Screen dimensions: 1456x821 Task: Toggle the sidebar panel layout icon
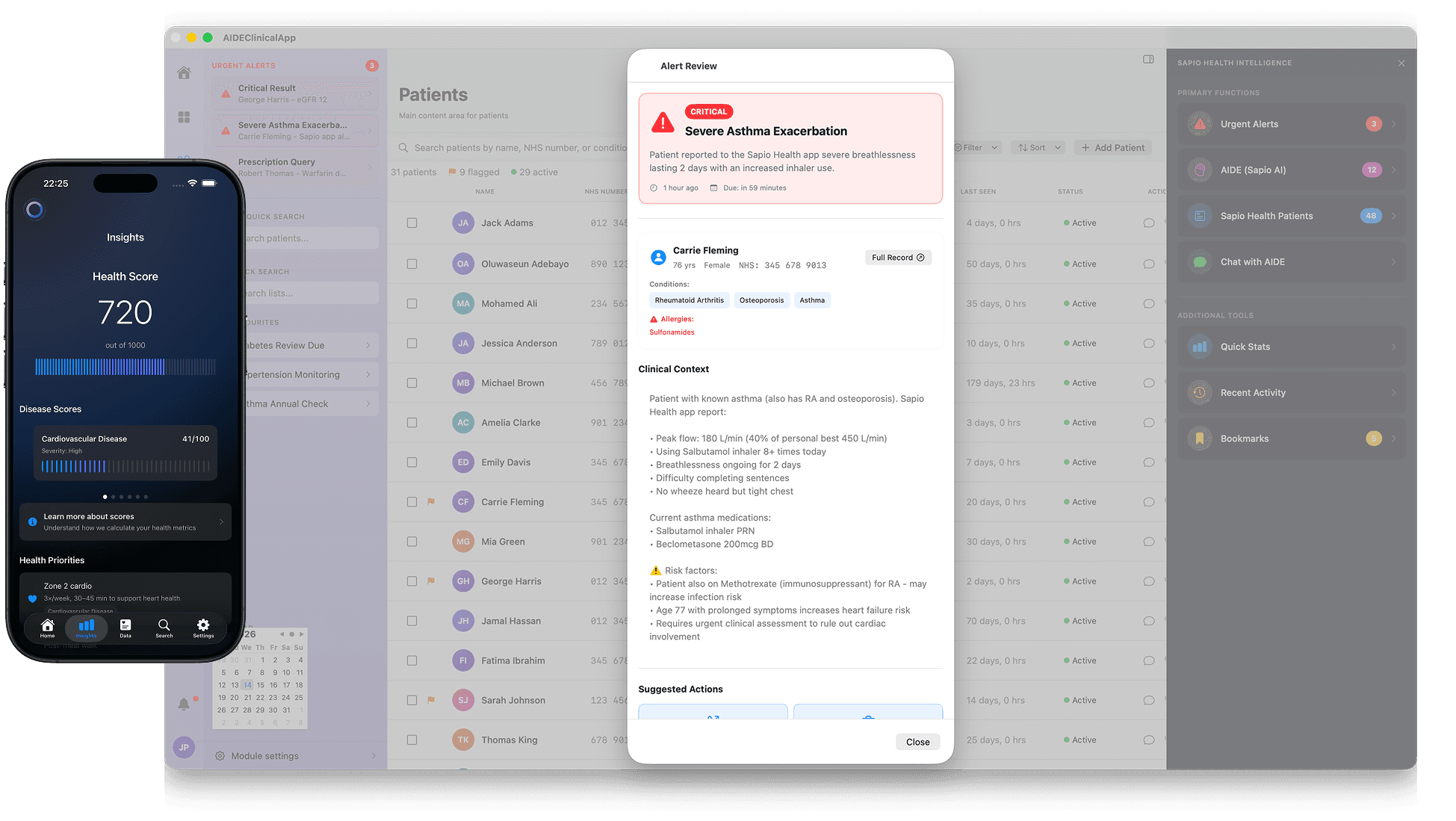(x=1148, y=59)
